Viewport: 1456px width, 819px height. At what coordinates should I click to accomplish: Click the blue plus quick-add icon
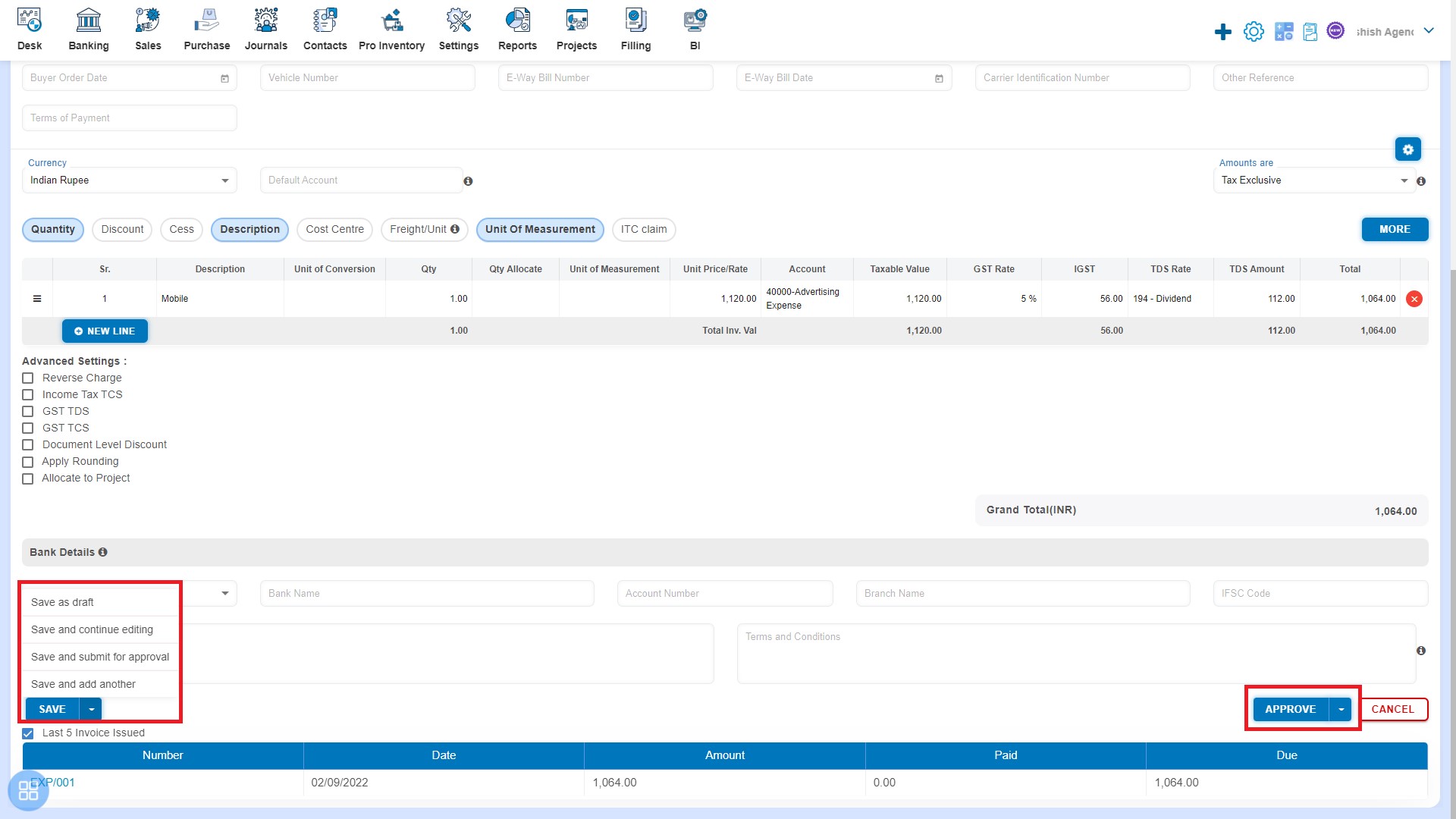(1223, 32)
